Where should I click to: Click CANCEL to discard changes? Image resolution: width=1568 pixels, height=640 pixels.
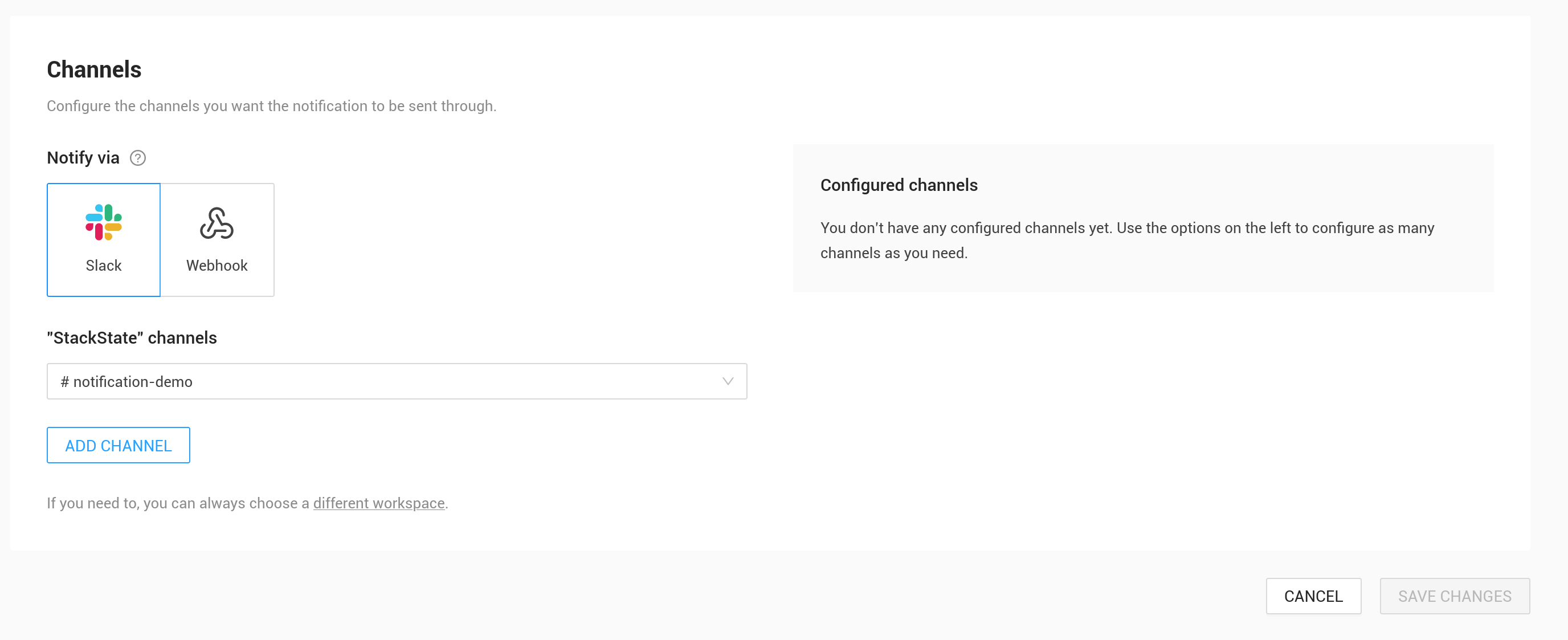click(x=1313, y=596)
